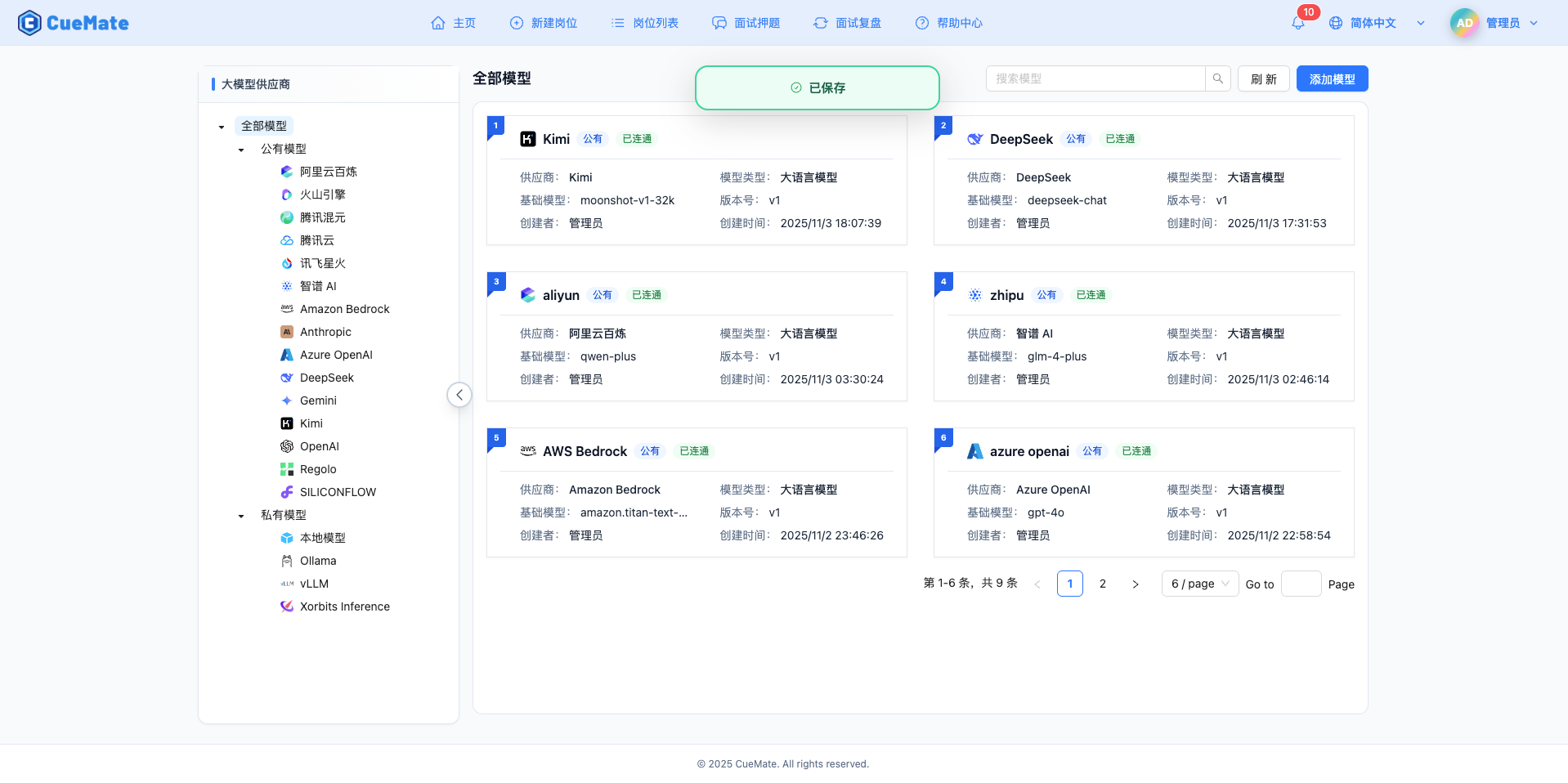Select the OpenAI provider in the sidebar
This screenshot has width=1568, height=783.
click(x=319, y=446)
